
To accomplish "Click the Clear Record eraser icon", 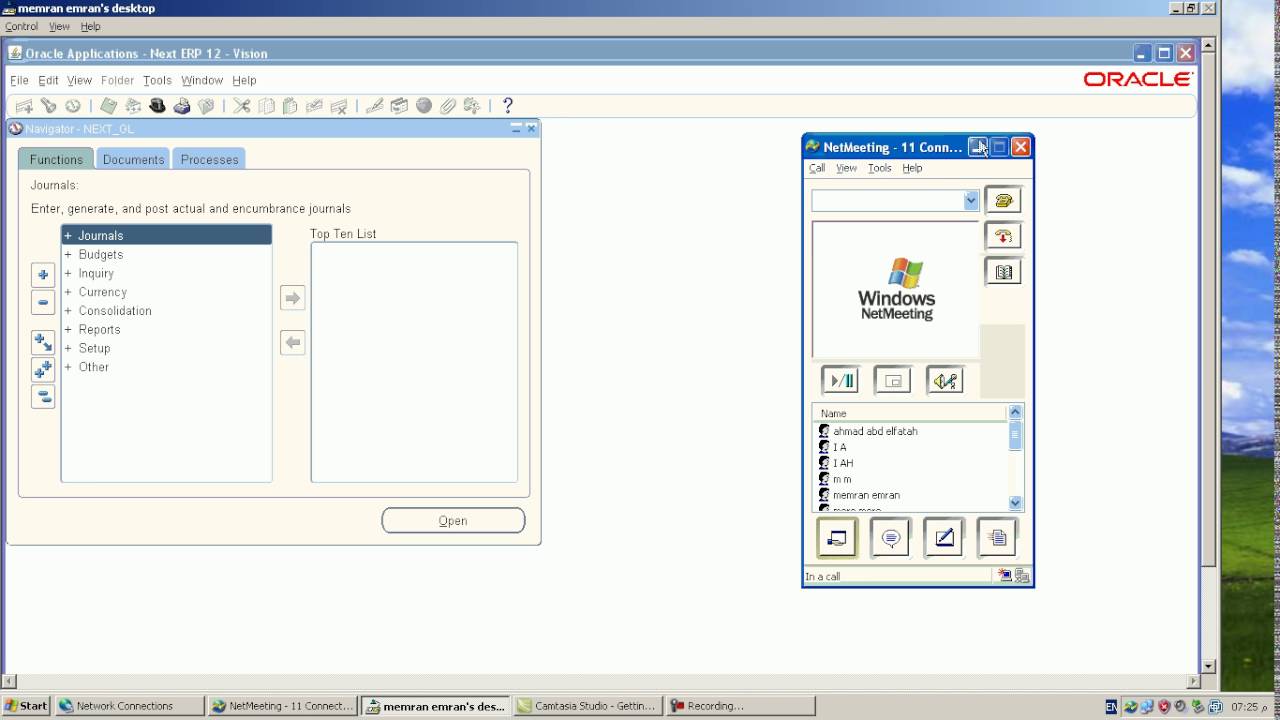I will [x=314, y=105].
